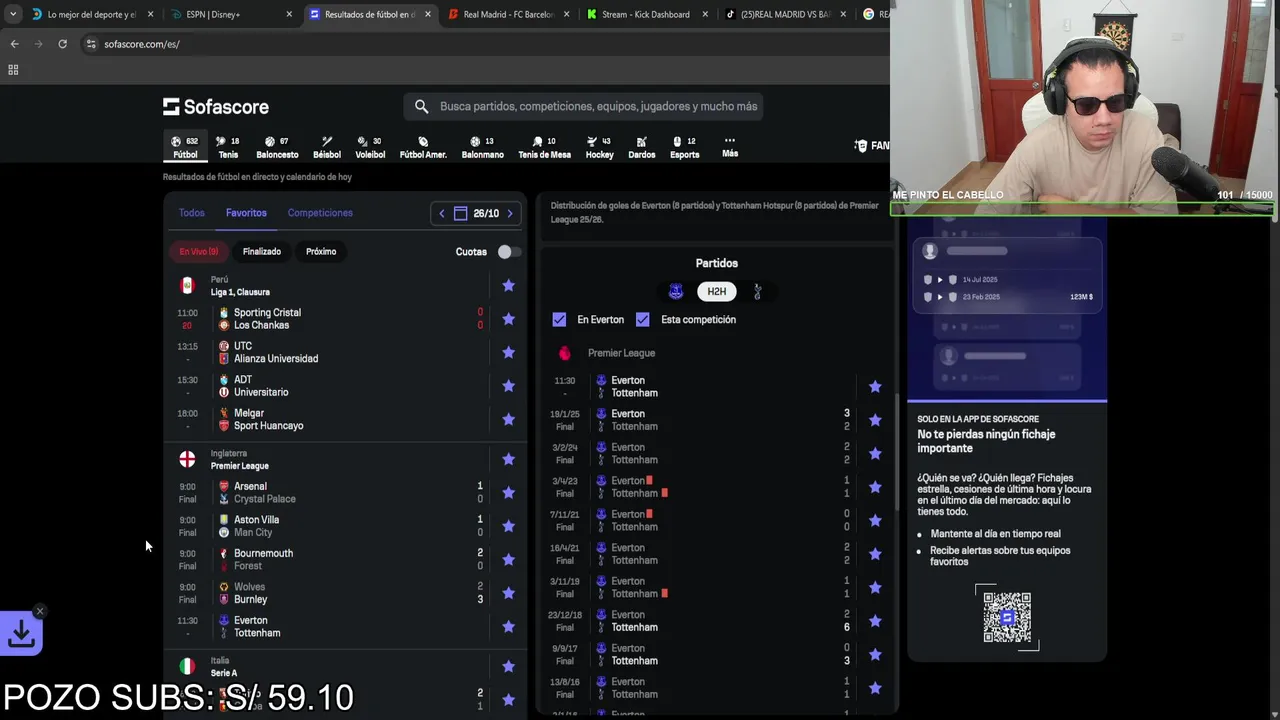Open the browser tab search dropdown
Image resolution: width=1280 pixels, height=720 pixels.
[13, 14]
